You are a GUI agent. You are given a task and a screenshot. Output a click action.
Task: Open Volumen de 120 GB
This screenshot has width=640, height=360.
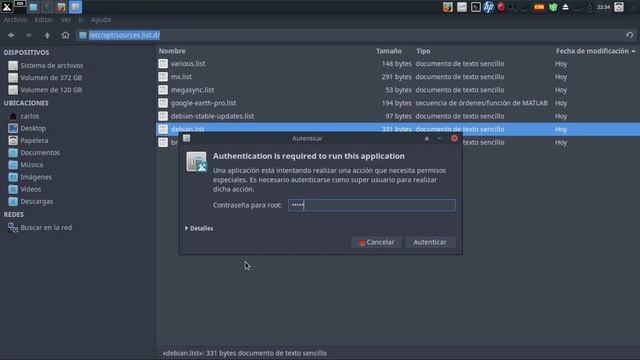tap(51, 90)
